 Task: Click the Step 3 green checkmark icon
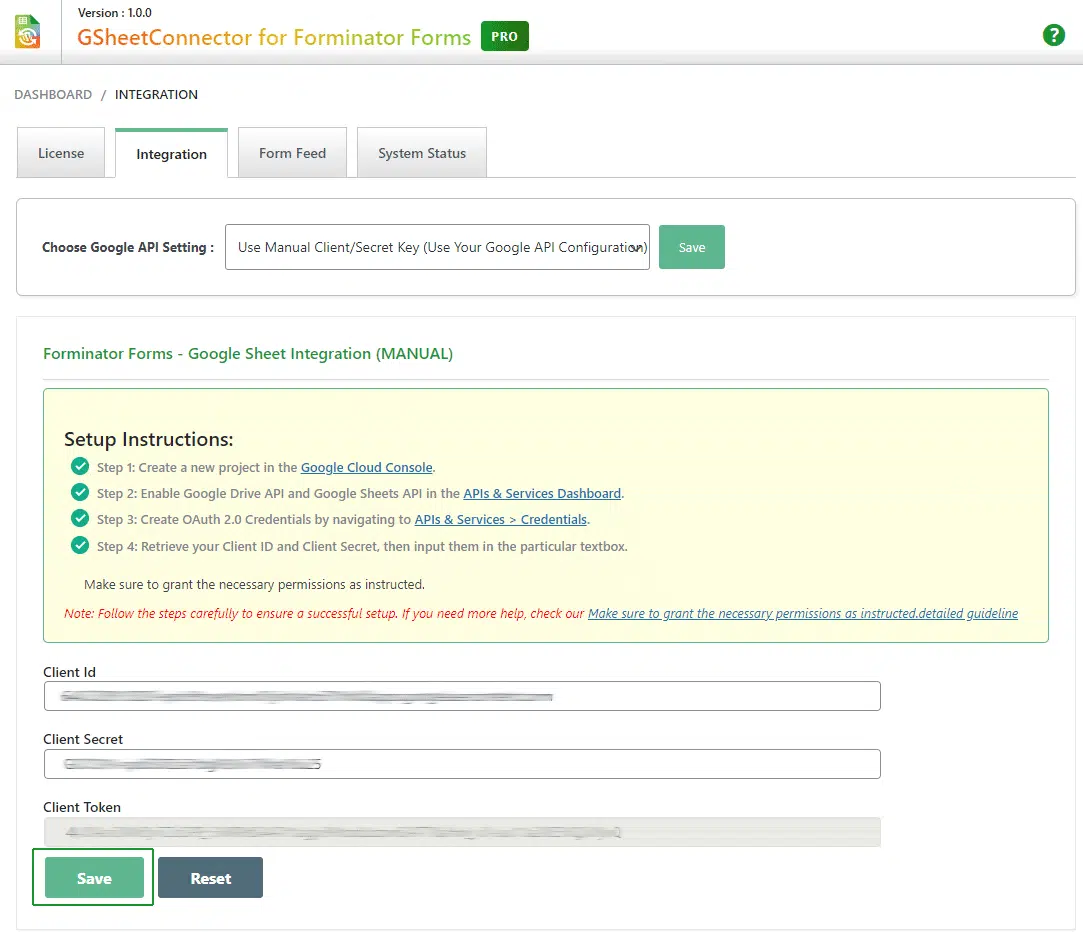(80, 518)
